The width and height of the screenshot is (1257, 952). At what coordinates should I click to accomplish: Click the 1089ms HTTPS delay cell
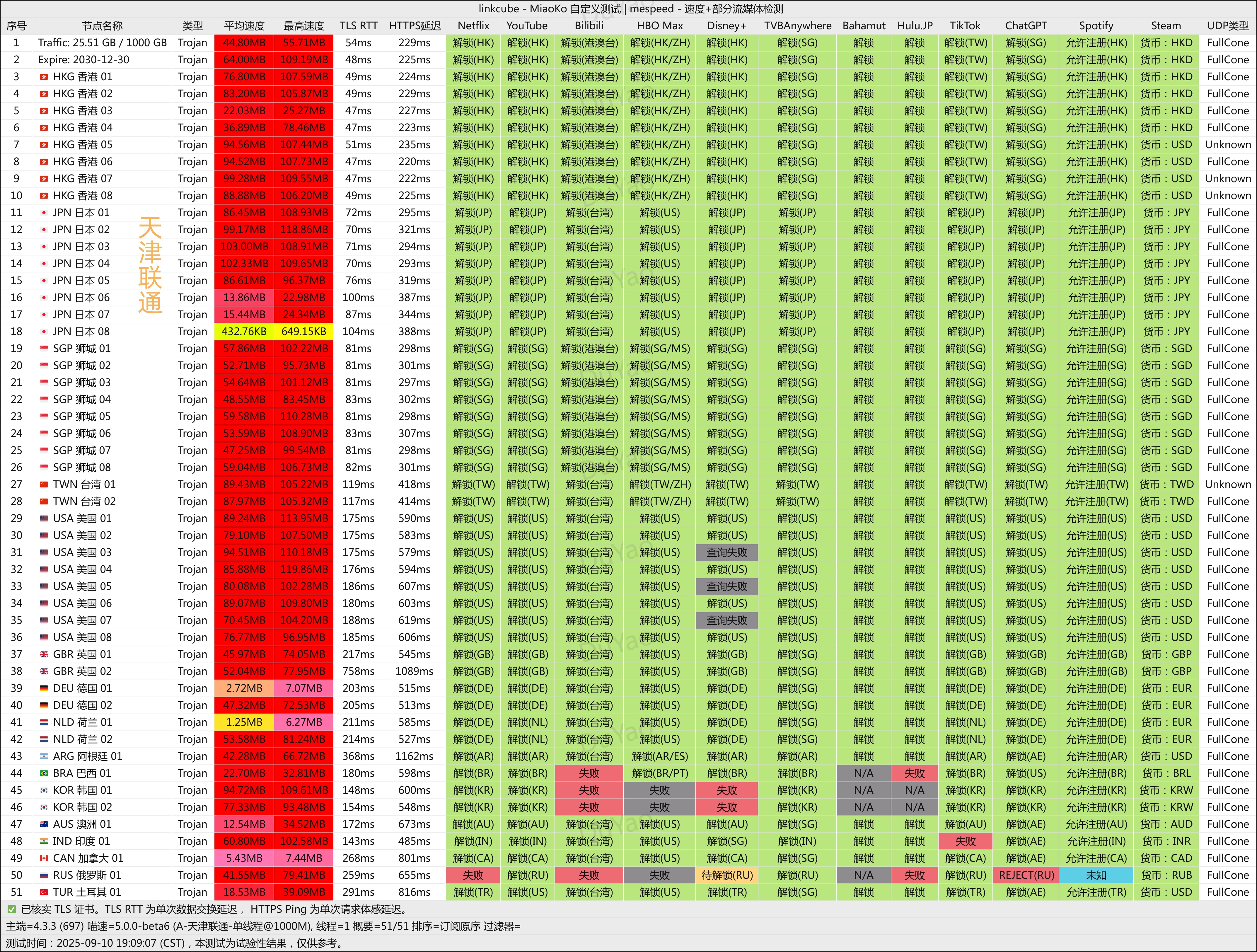point(415,672)
